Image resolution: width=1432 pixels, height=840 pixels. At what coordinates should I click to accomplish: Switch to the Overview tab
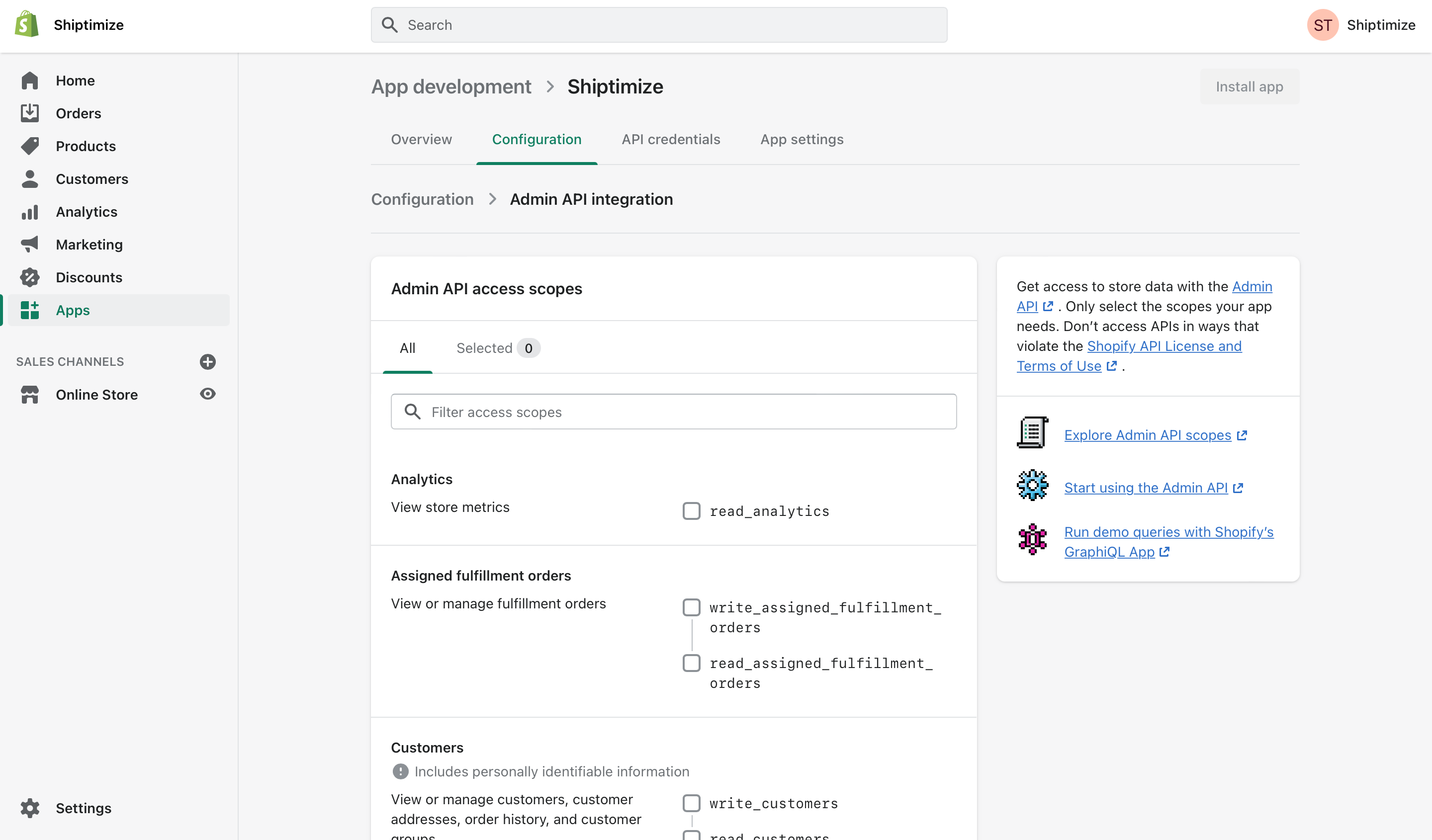(x=421, y=139)
